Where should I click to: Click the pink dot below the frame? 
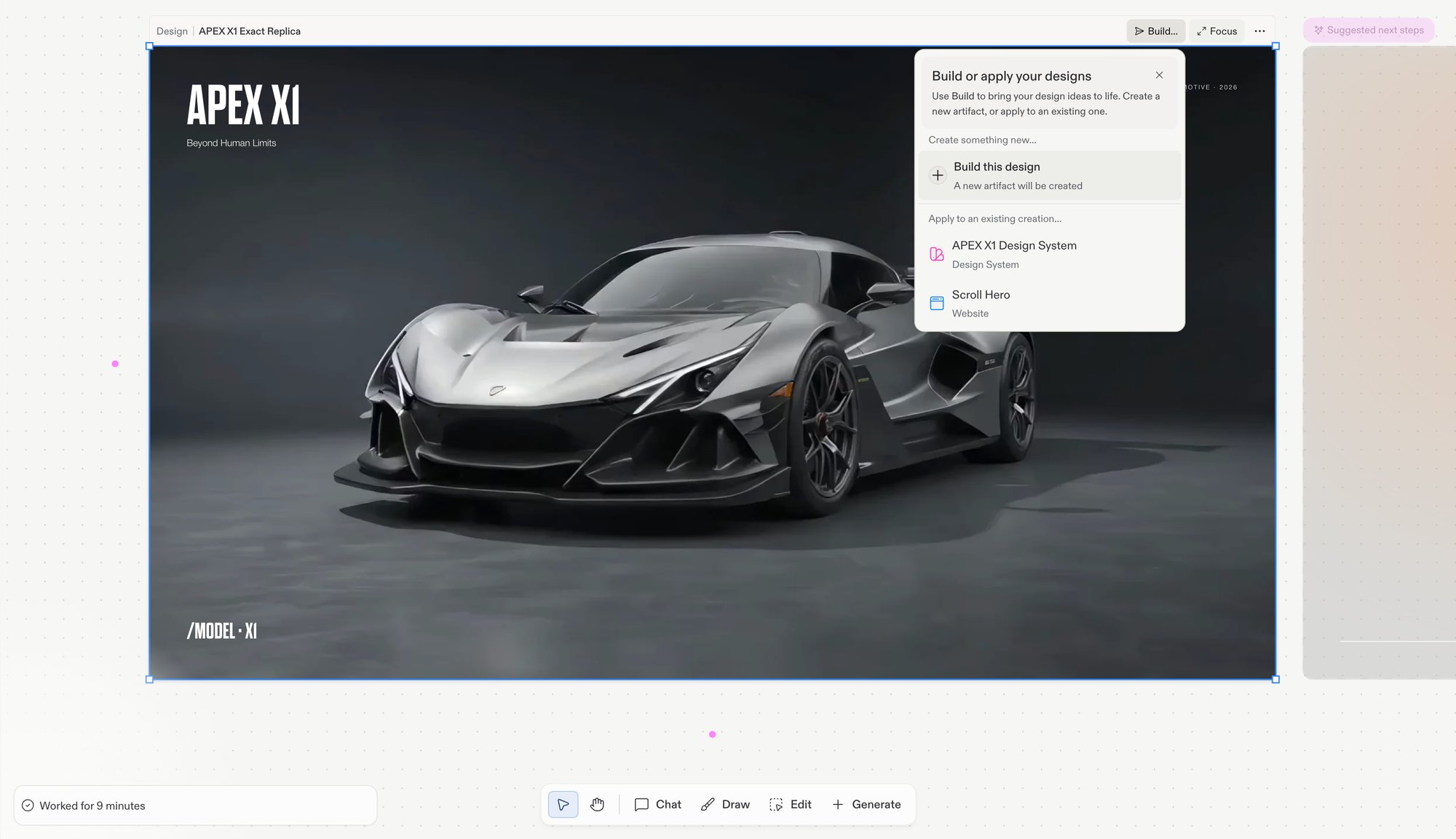click(x=712, y=734)
